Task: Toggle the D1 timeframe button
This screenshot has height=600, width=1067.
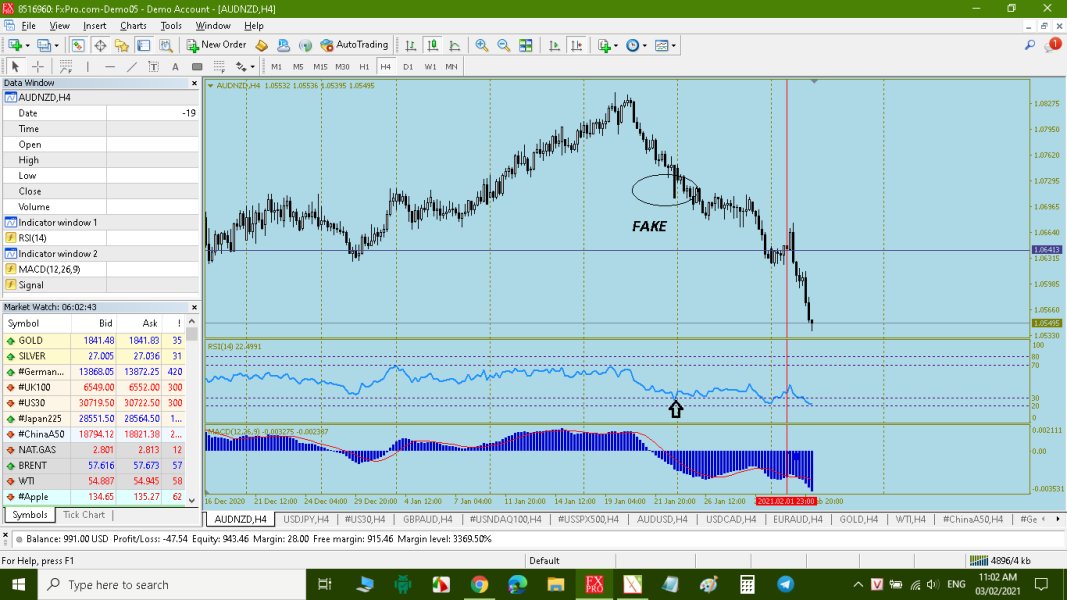Action: click(408, 67)
